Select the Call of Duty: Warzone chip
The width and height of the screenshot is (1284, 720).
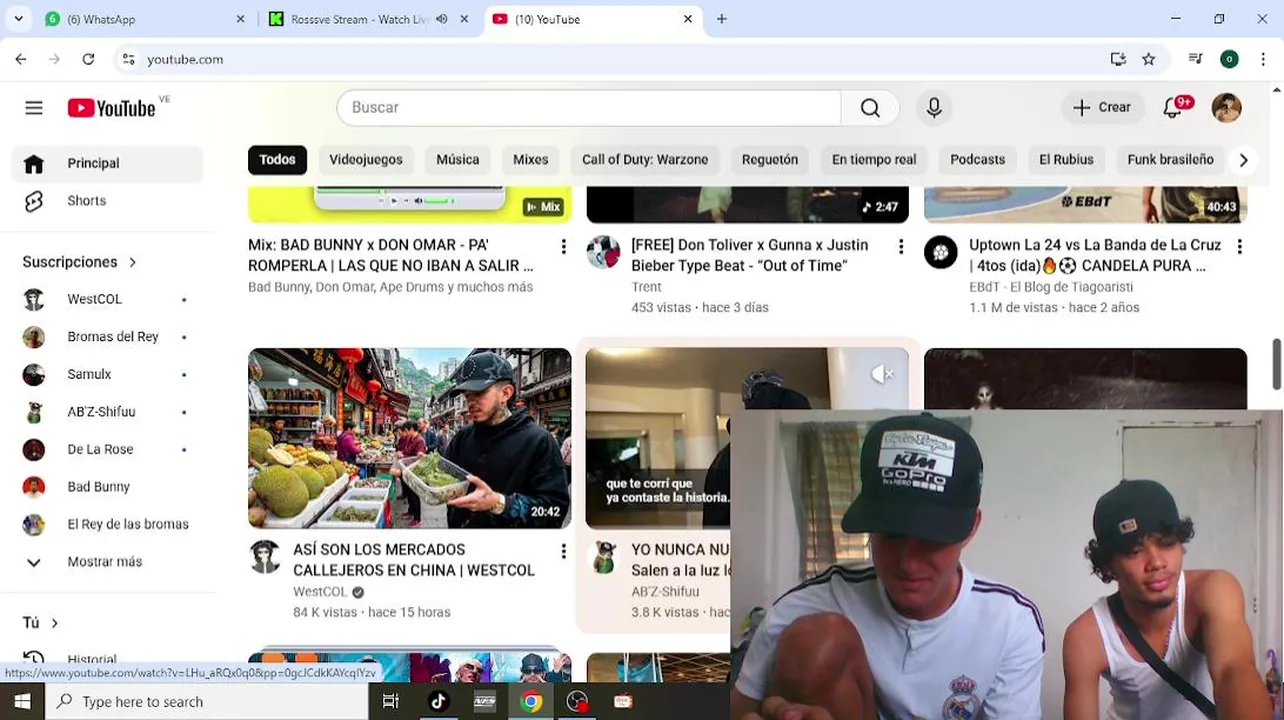tap(645, 160)
